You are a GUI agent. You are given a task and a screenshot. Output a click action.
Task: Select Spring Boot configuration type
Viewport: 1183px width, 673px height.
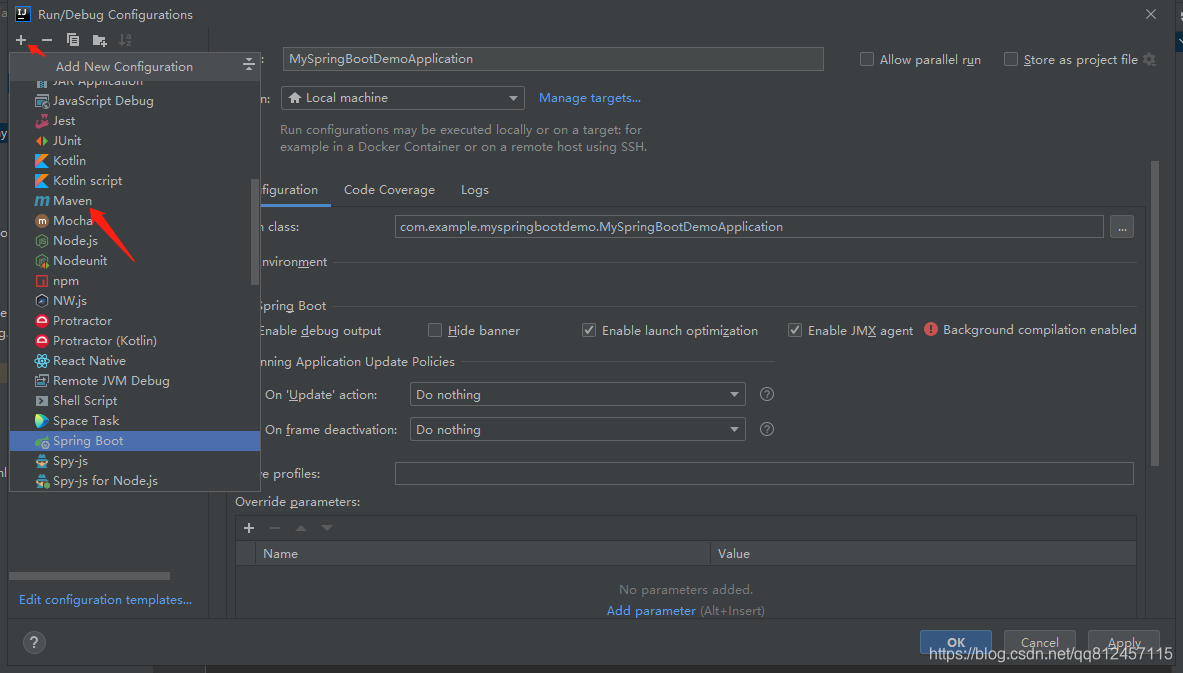click(x=134, y=441)
